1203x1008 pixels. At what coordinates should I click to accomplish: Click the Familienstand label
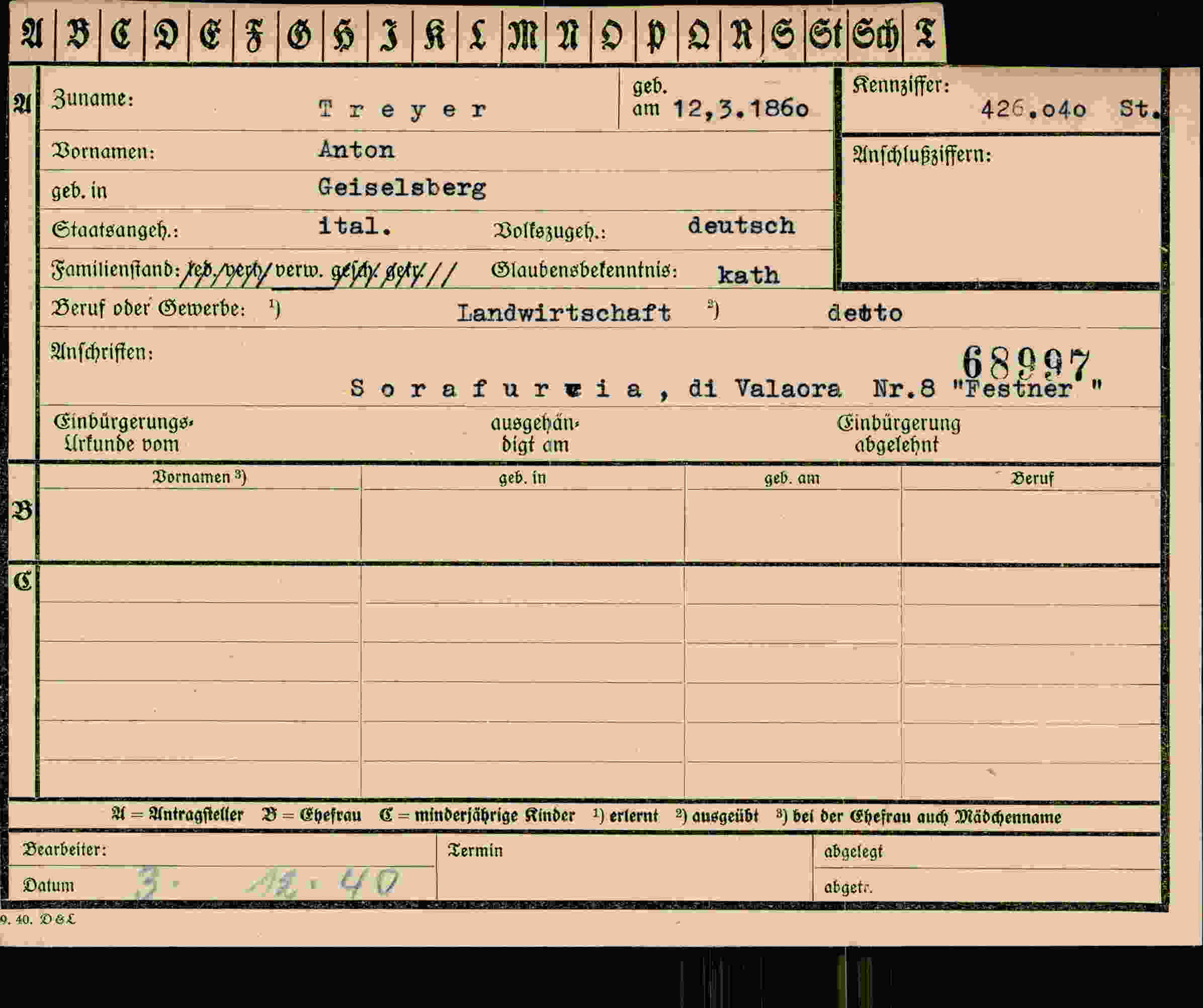116,269
